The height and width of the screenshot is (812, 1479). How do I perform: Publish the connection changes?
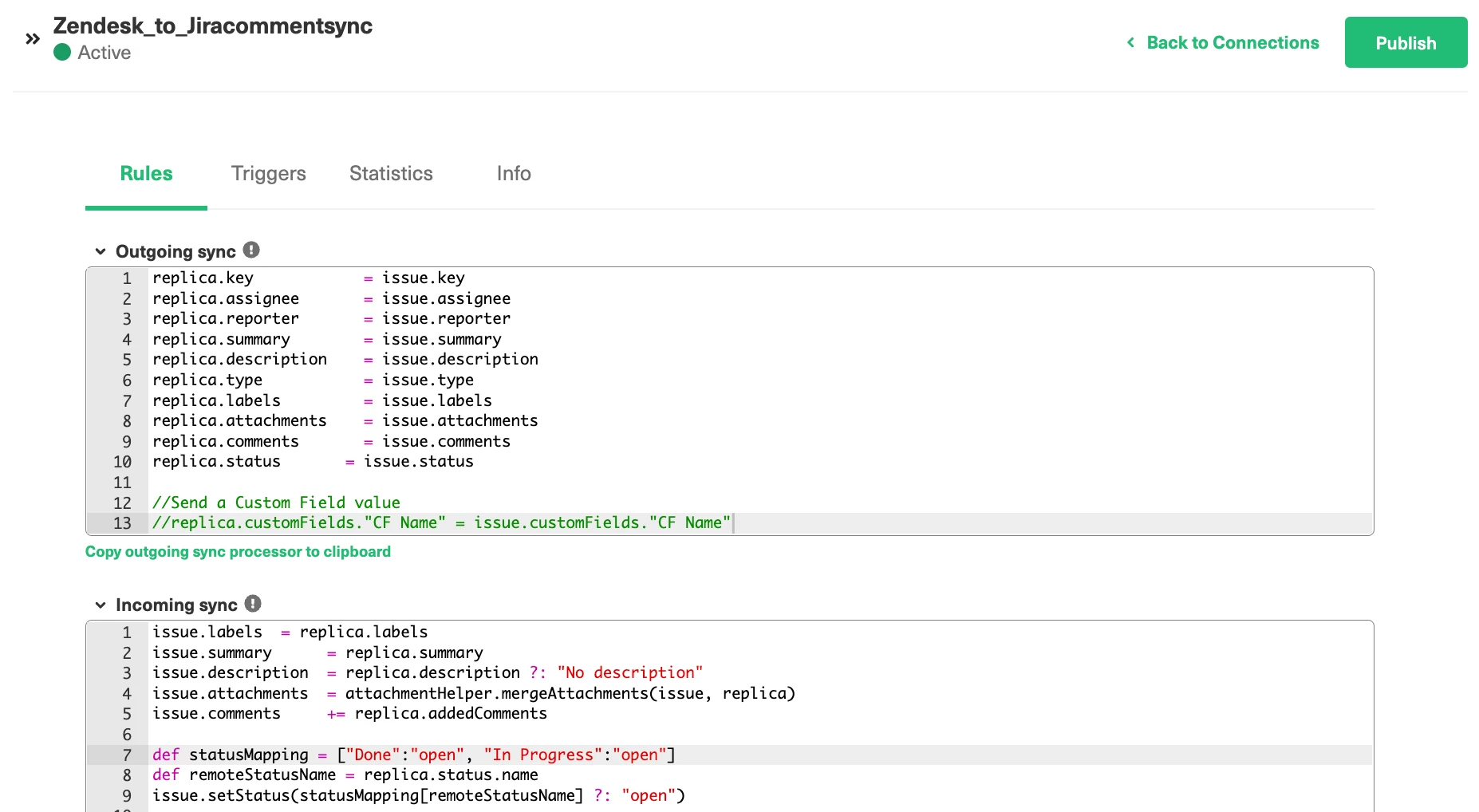pyautogui.click(x=1406, y=42)
